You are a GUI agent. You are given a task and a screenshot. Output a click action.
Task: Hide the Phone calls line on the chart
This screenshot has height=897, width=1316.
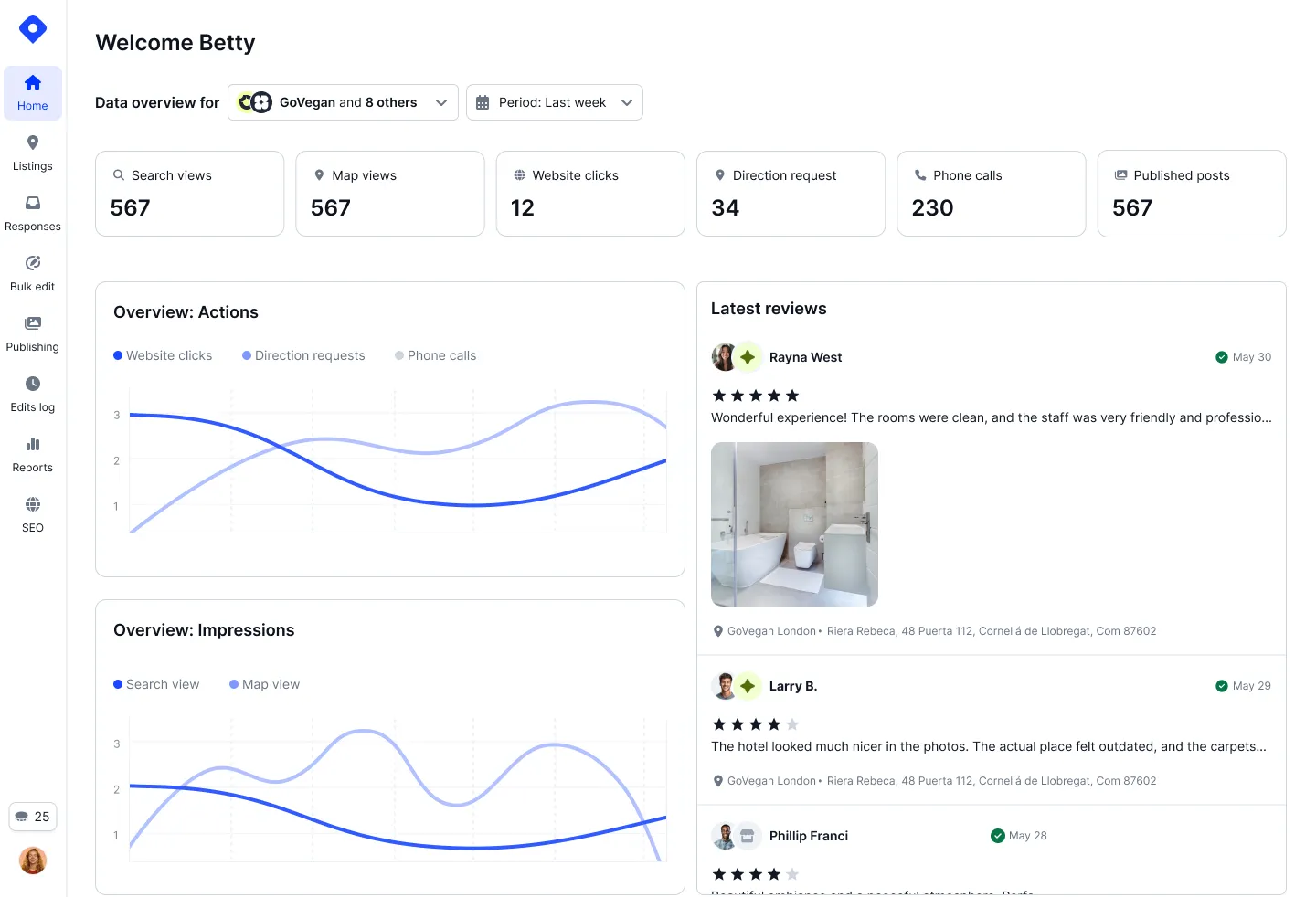coord(436,355)
